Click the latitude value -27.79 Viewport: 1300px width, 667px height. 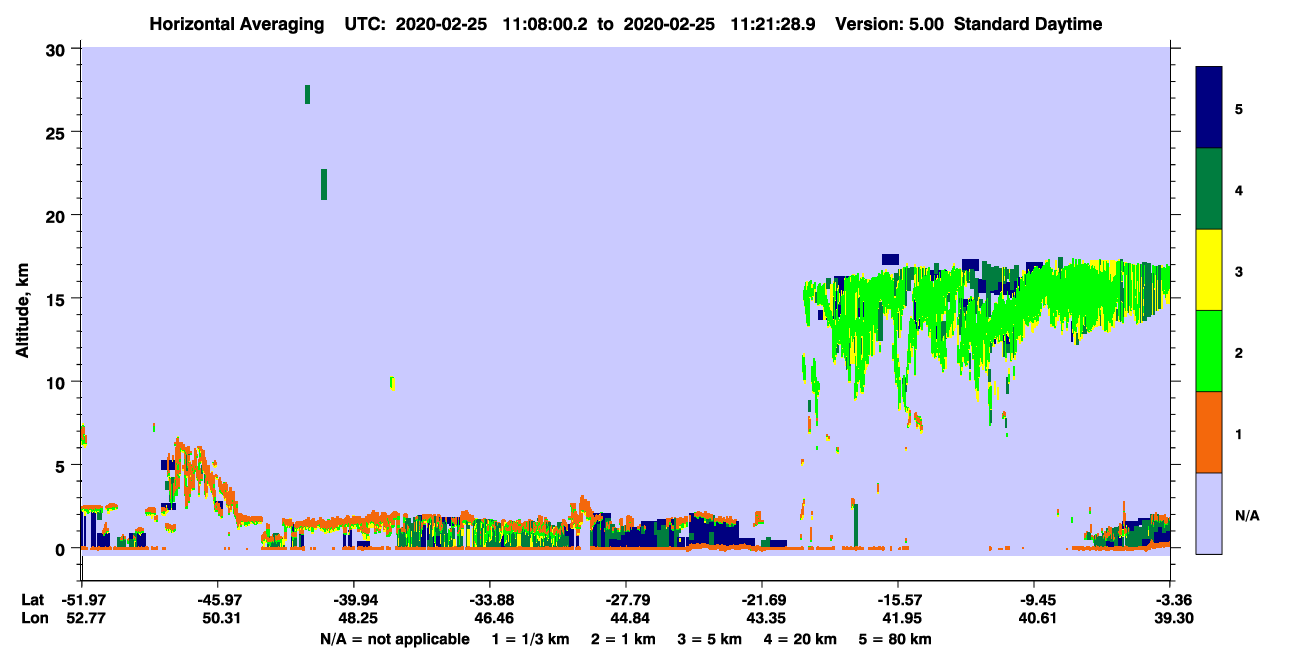point(626,600)
